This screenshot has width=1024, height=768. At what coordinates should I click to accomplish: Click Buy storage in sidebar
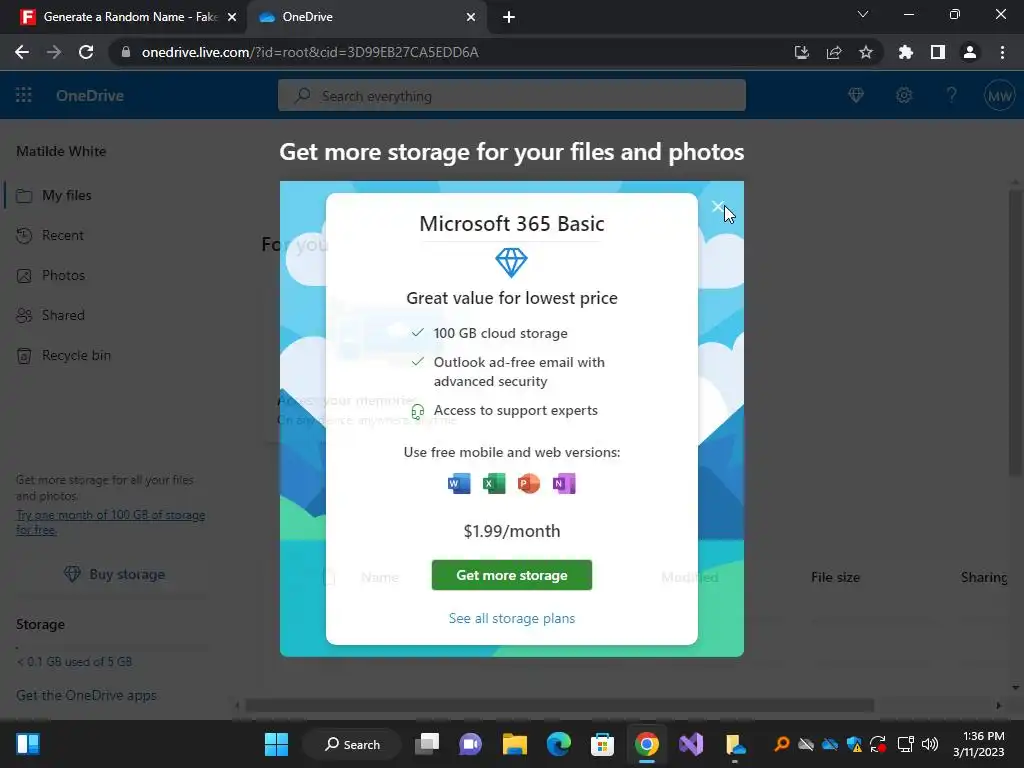[114, 574]
